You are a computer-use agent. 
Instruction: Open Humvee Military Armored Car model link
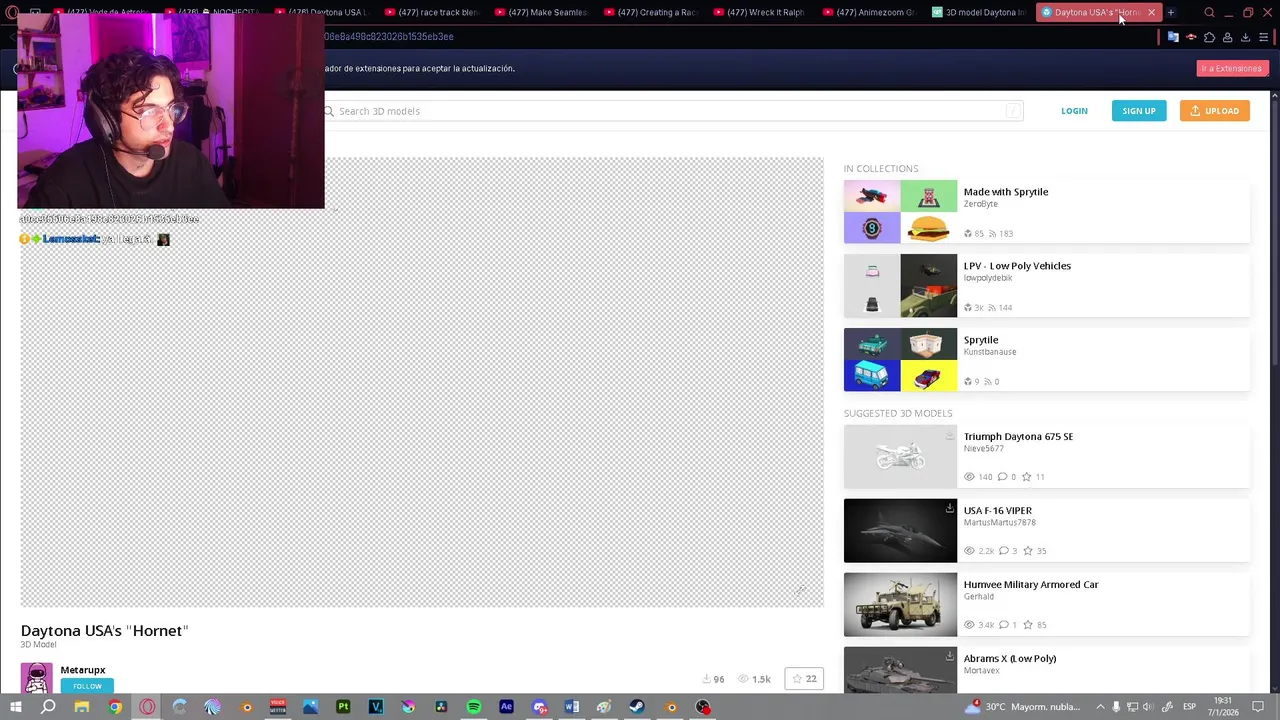(x=1031, y=585)
